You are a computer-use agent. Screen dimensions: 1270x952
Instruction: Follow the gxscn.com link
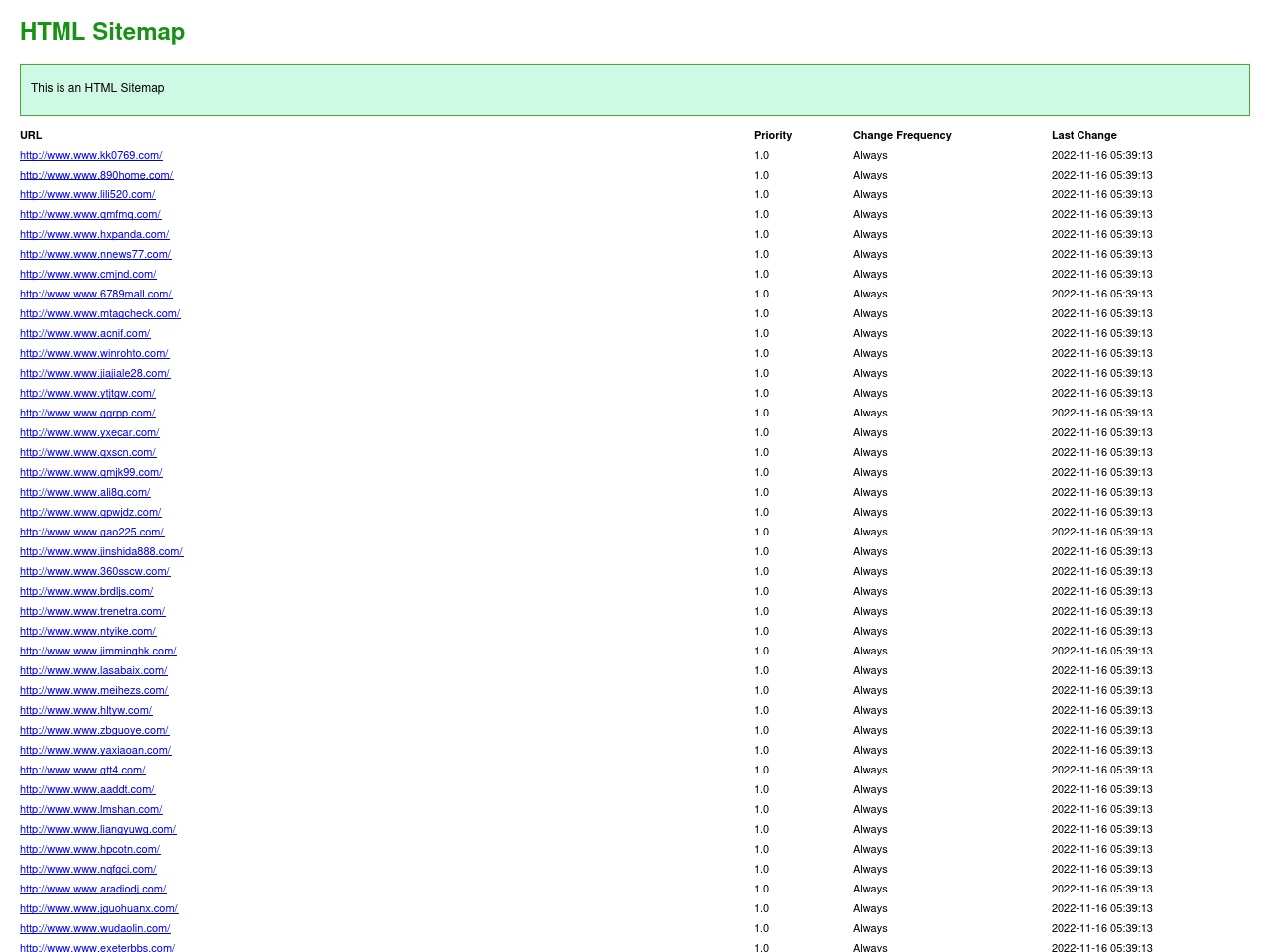coord(88,452)
